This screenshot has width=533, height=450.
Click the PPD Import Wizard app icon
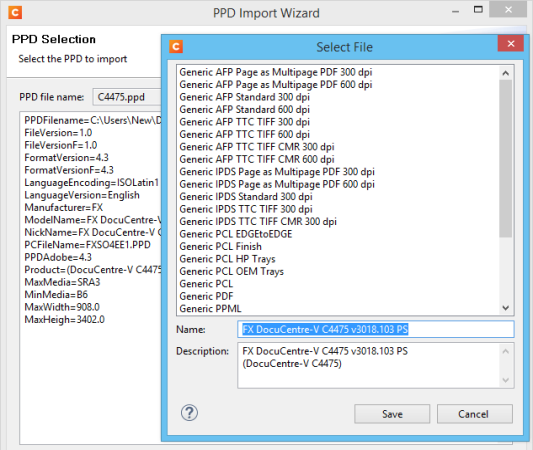(x=15, y=13)
